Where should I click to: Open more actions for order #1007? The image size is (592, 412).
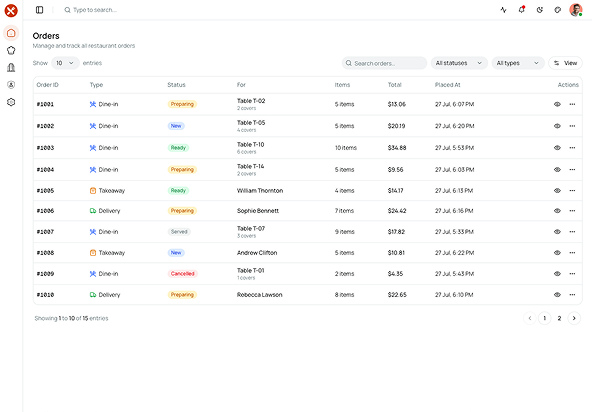(572, 232)
